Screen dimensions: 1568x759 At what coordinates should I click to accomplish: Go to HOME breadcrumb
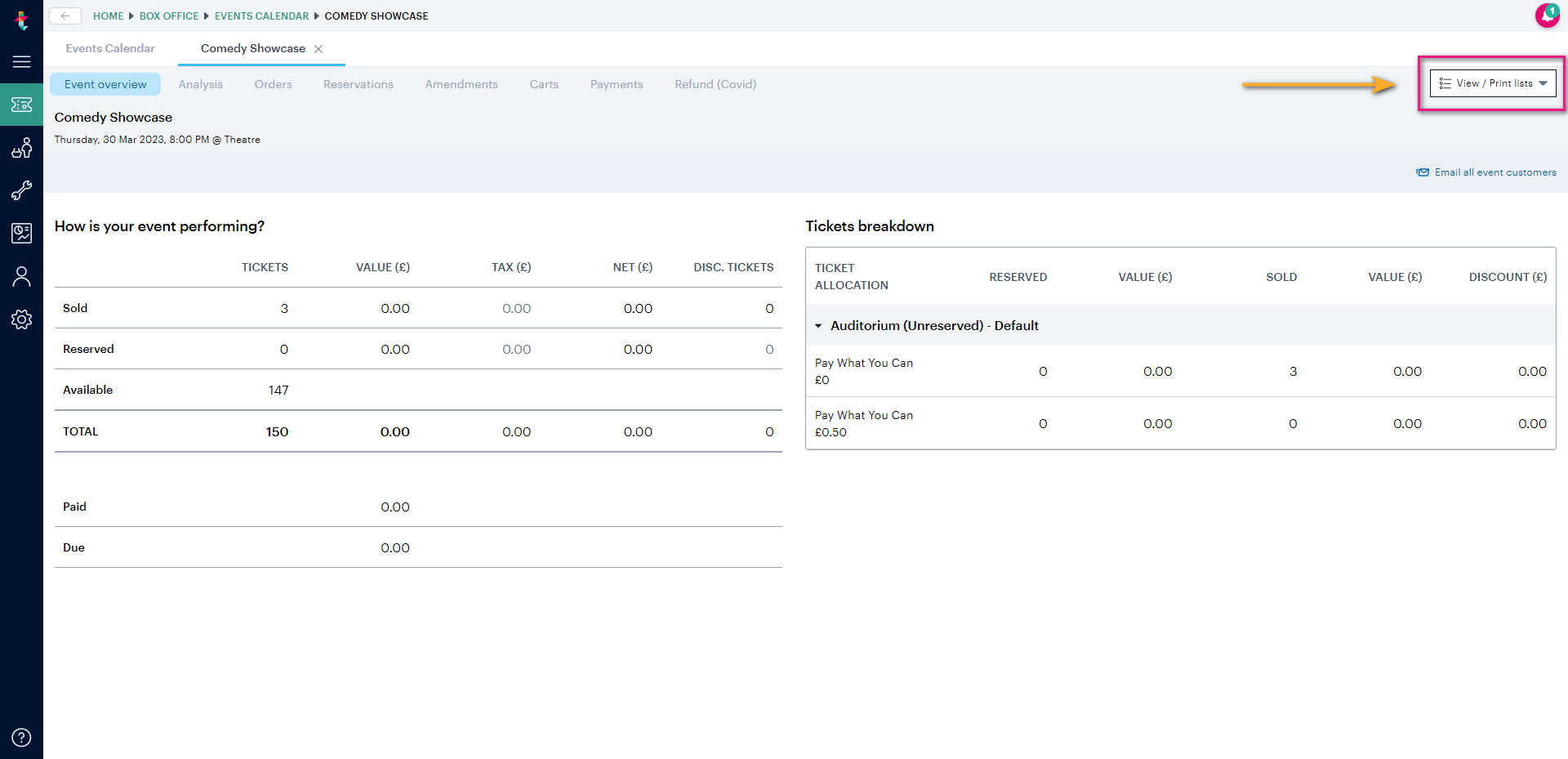point(108,16)
